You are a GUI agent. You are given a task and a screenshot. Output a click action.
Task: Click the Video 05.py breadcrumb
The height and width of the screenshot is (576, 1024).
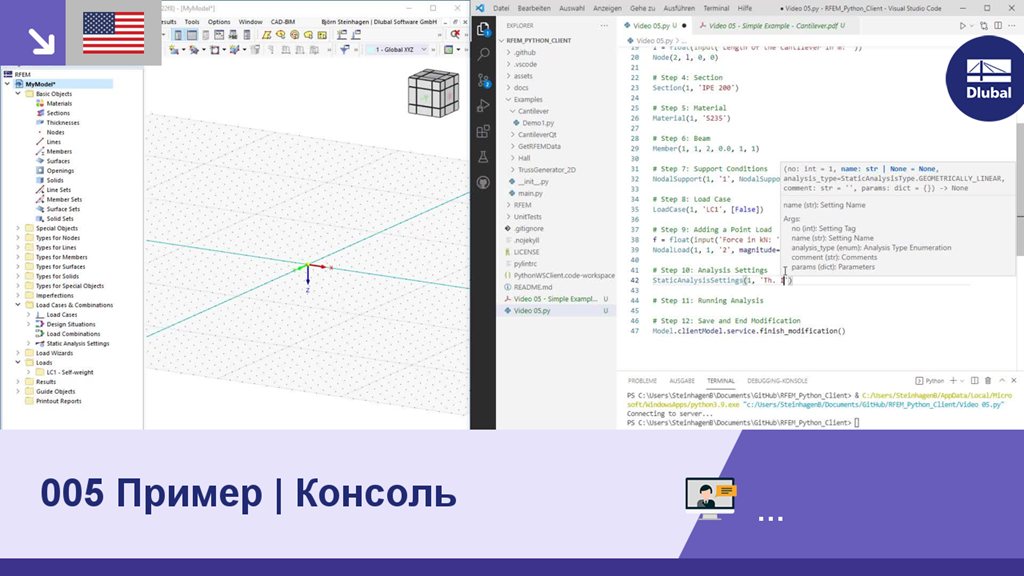[x=654, y=40]
